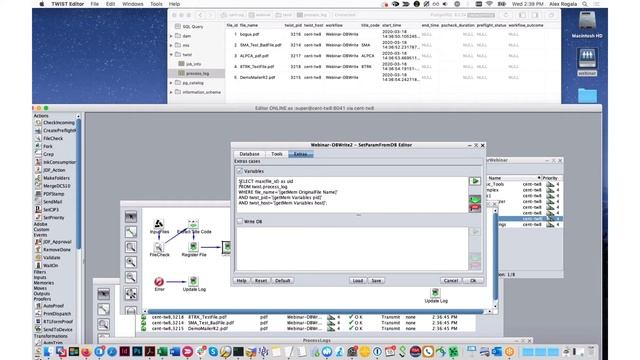Click inside the Variables SQL text area
The image size is (640, 360).
pos(352,195)
